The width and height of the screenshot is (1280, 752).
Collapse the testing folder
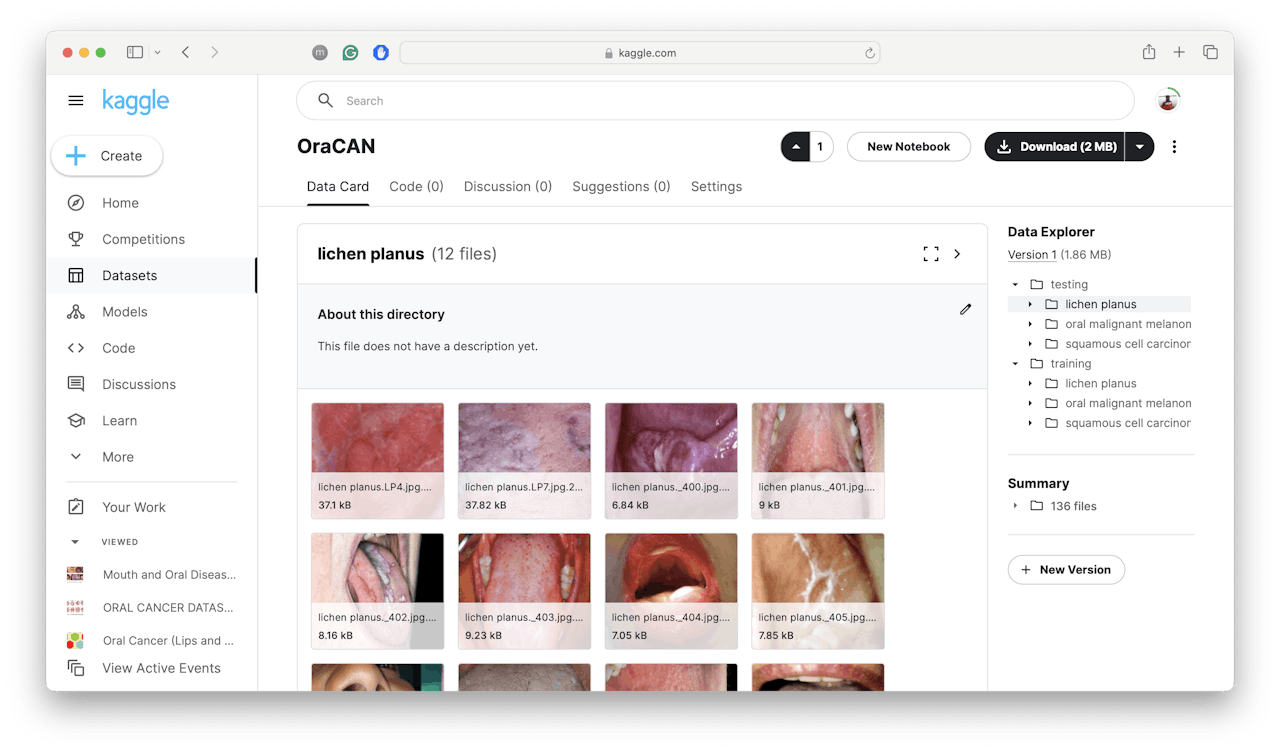point(1016,285)
